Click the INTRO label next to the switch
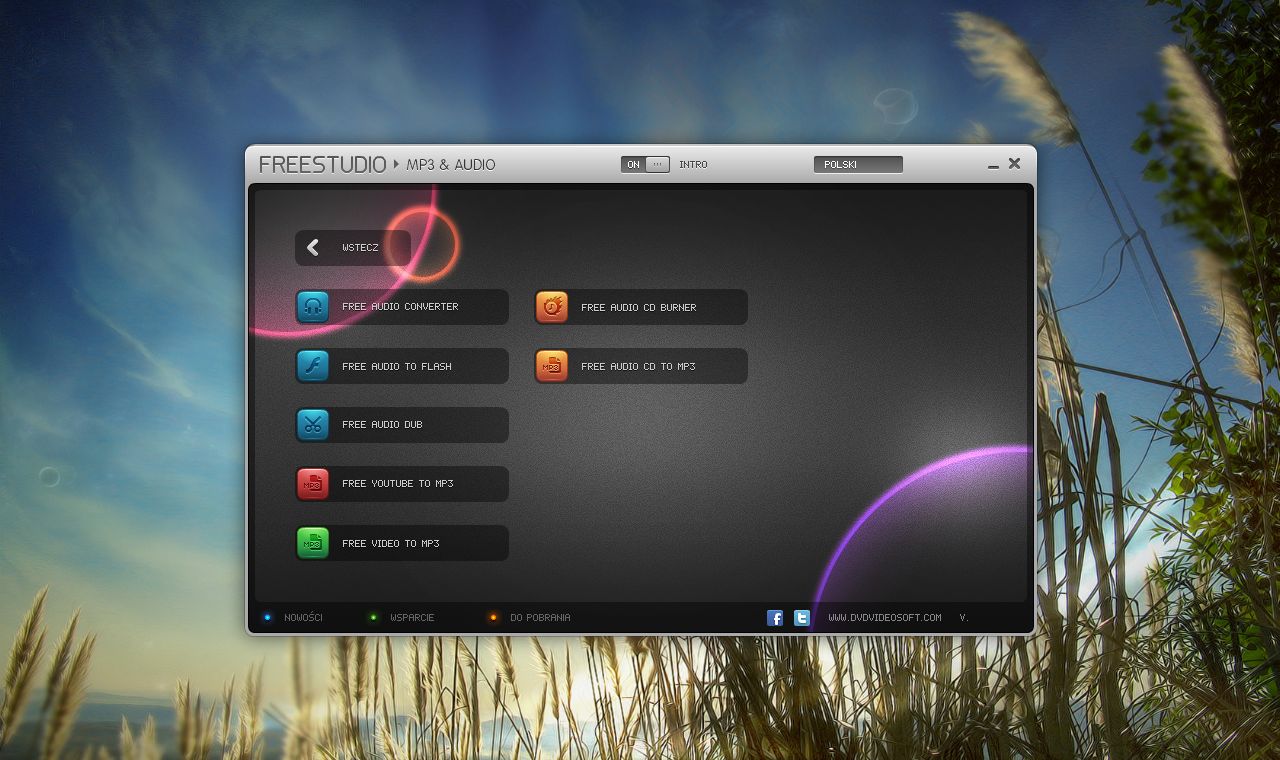The width and height of the screenshot is (1280, 760). pos(693,164)
